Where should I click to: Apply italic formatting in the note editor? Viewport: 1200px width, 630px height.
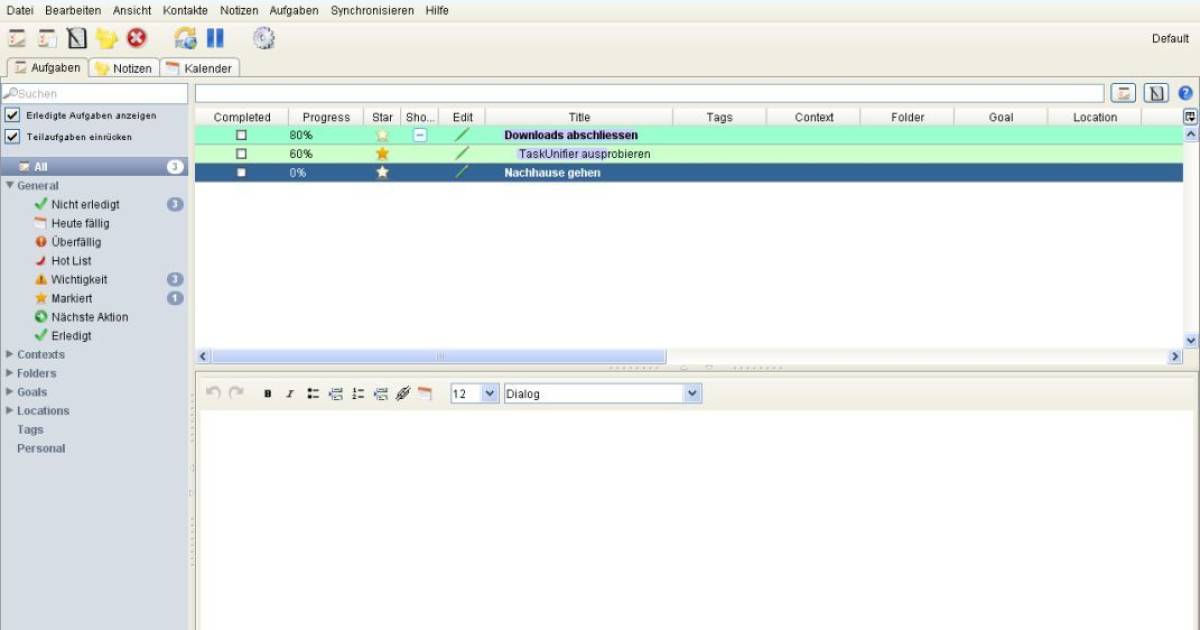point(287,393)
